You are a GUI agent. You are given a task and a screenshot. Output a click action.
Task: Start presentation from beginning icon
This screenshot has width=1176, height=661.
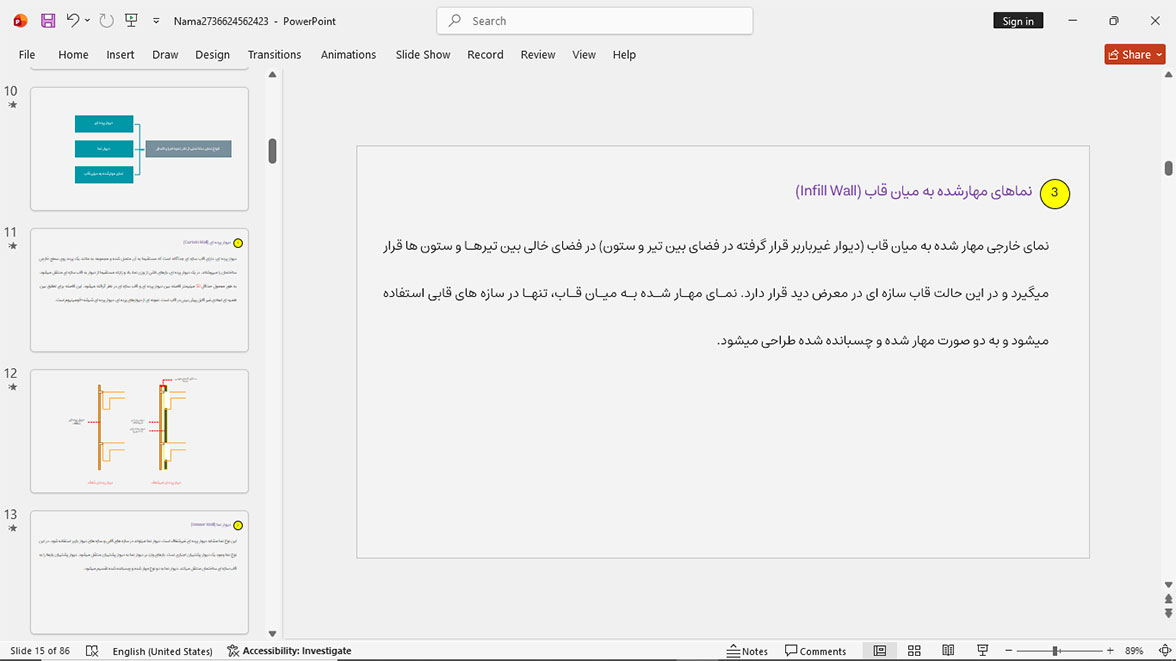(x=131, y=20)
